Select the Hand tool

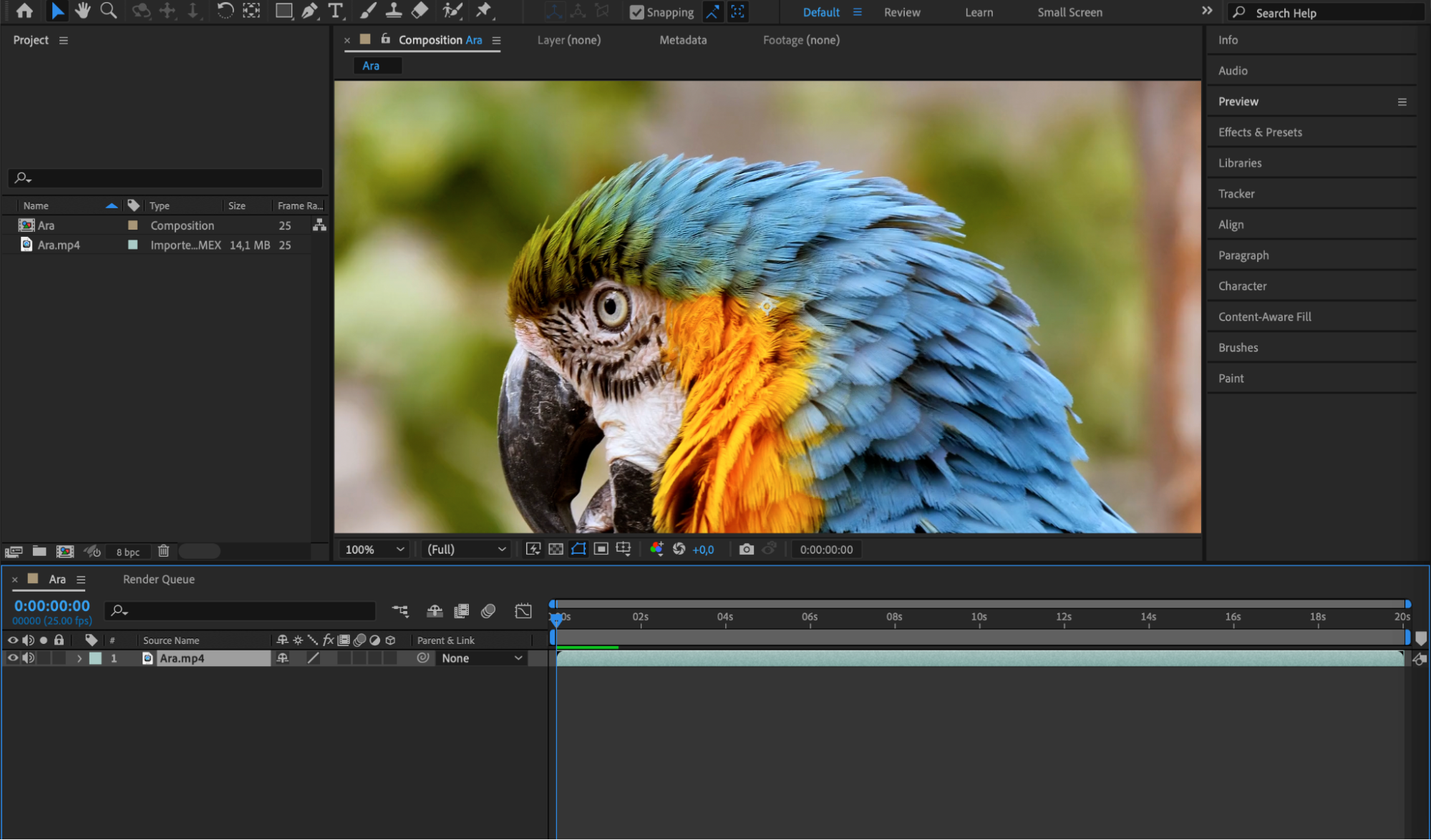[x=83, y=11]
